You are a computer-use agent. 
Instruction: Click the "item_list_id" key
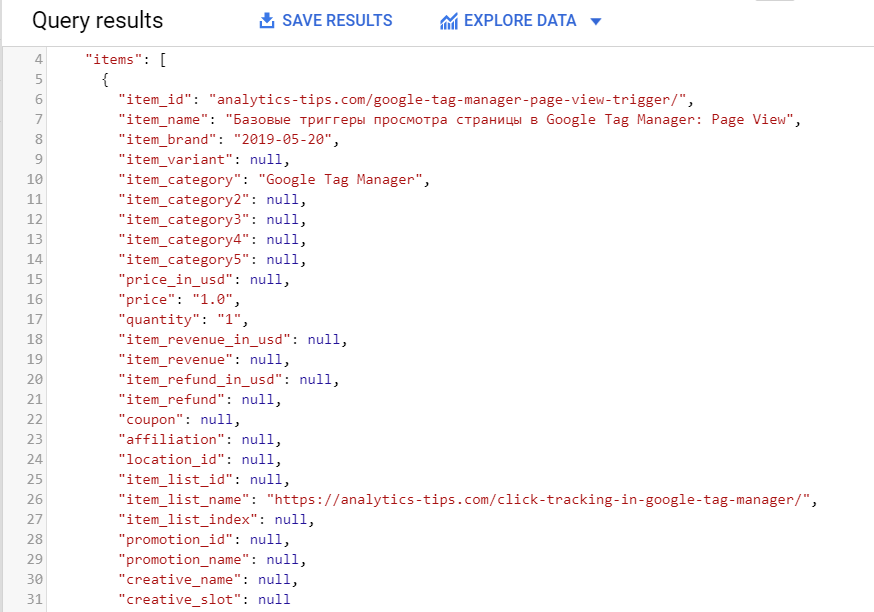click(x=175, y=480)
